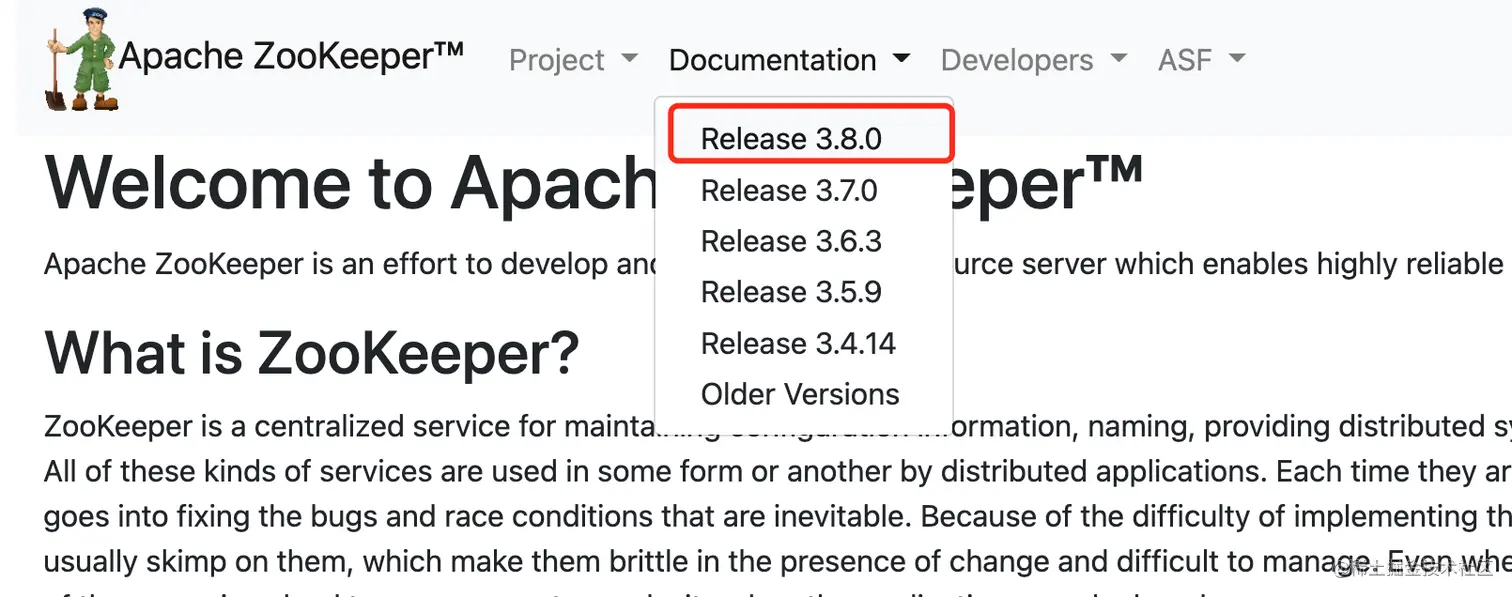Open the ASF dropdown
This screenshot has height=597, width=1512.
(1185, 60)
